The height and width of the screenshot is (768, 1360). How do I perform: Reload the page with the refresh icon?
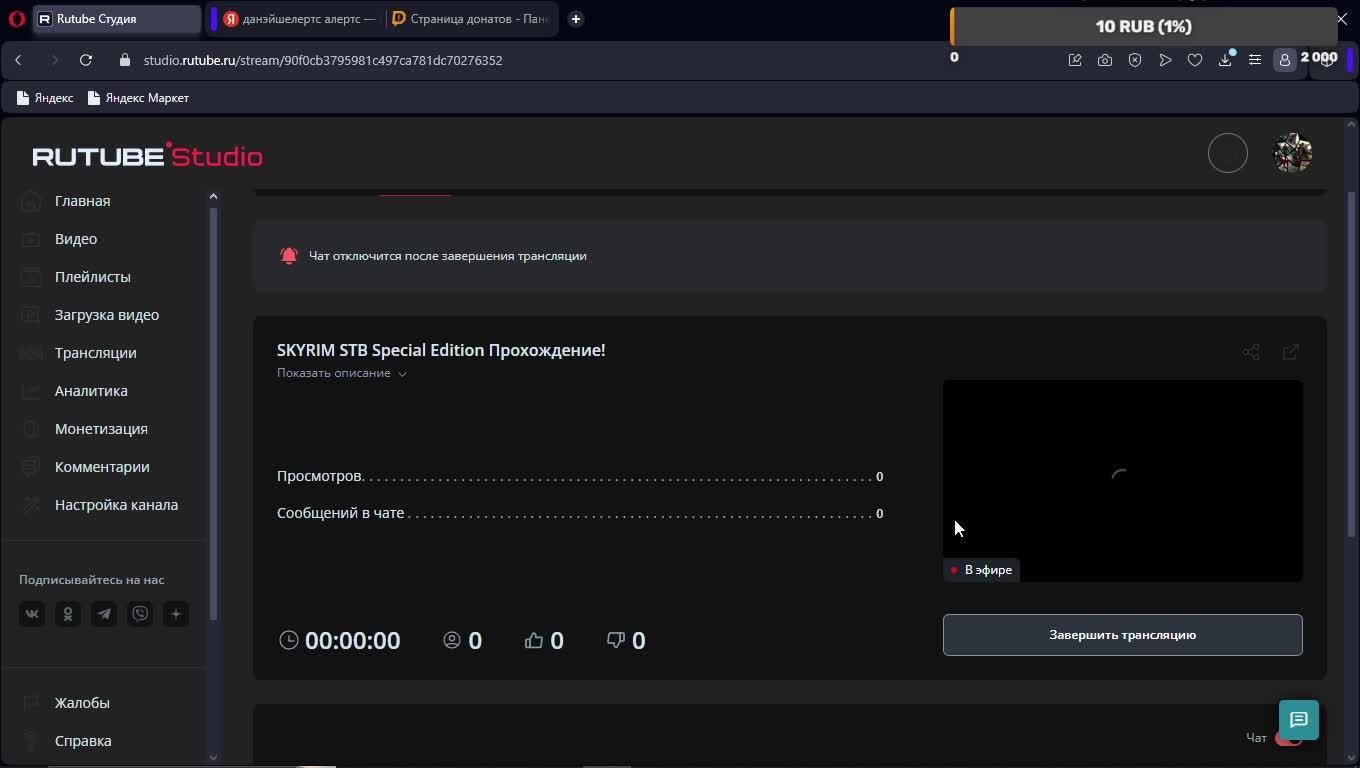86,60
